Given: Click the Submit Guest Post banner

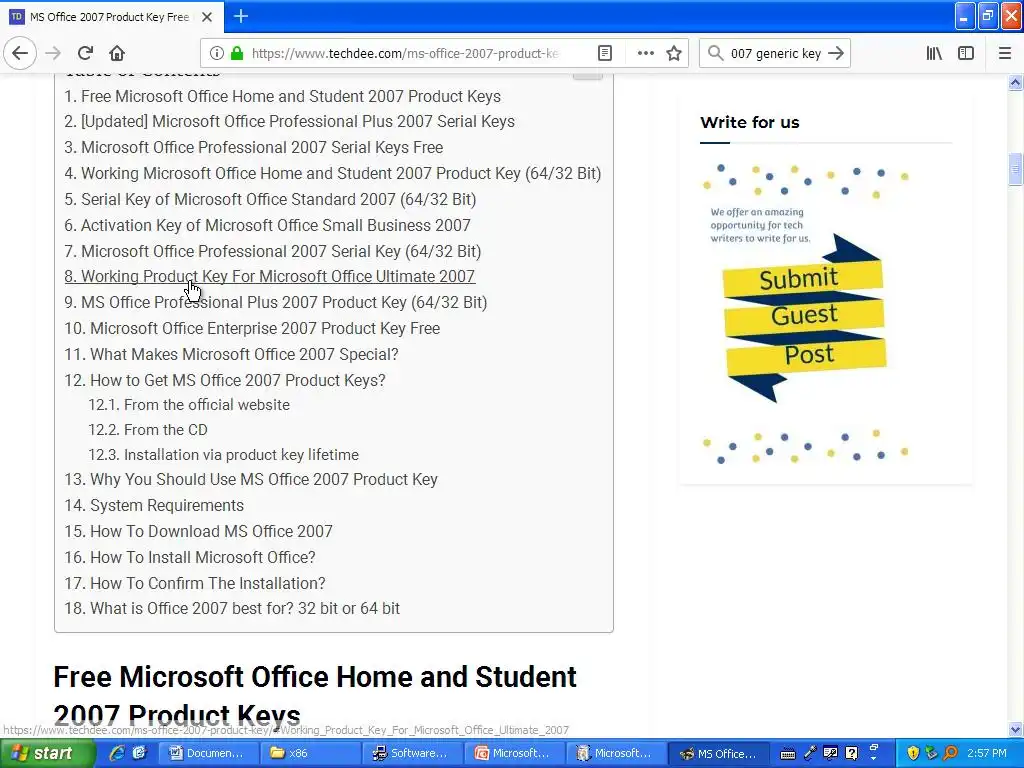Looking at the screenshot, I should 805,316.
